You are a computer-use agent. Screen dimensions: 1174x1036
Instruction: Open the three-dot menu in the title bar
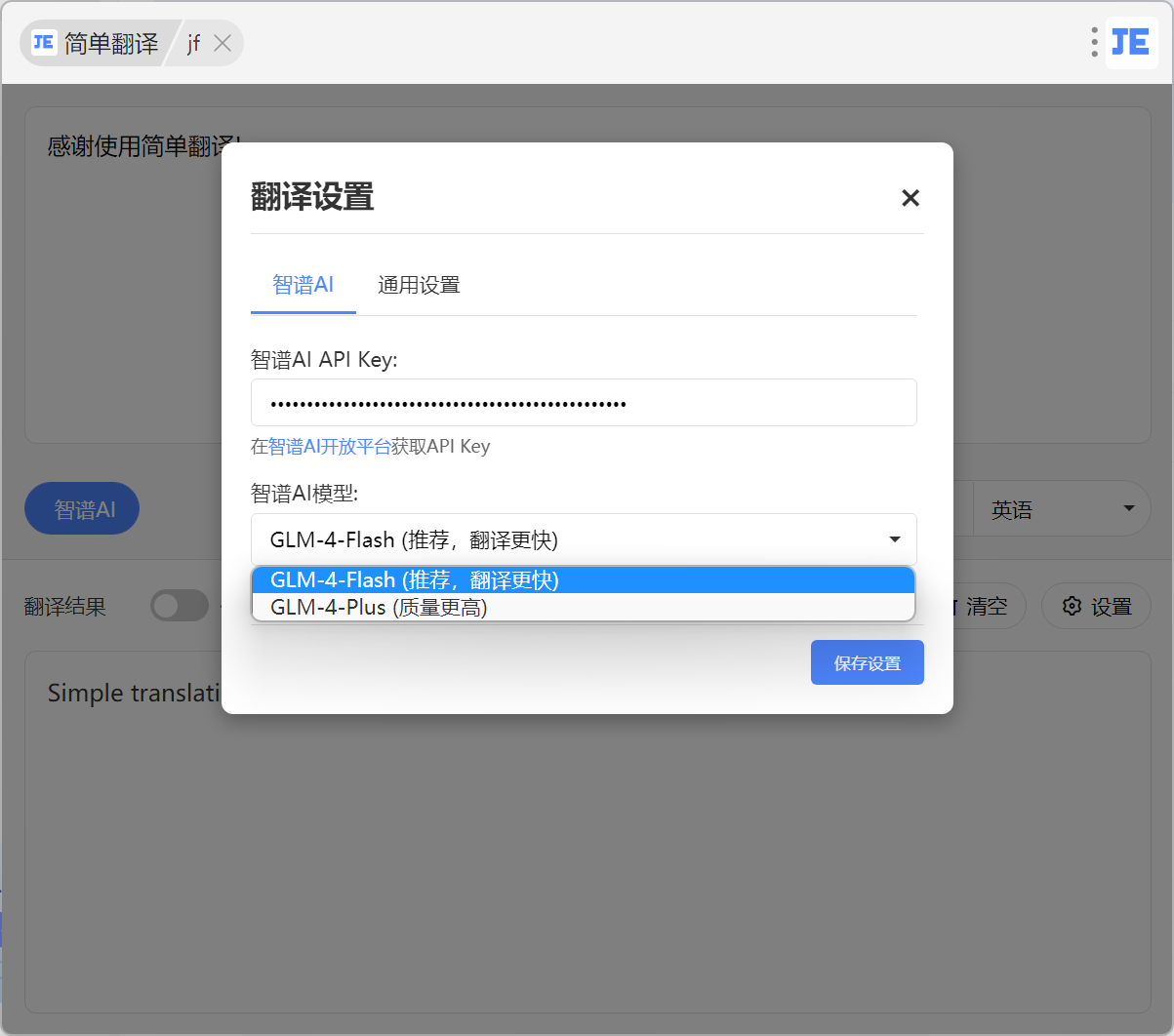[x=1094, y=42]
